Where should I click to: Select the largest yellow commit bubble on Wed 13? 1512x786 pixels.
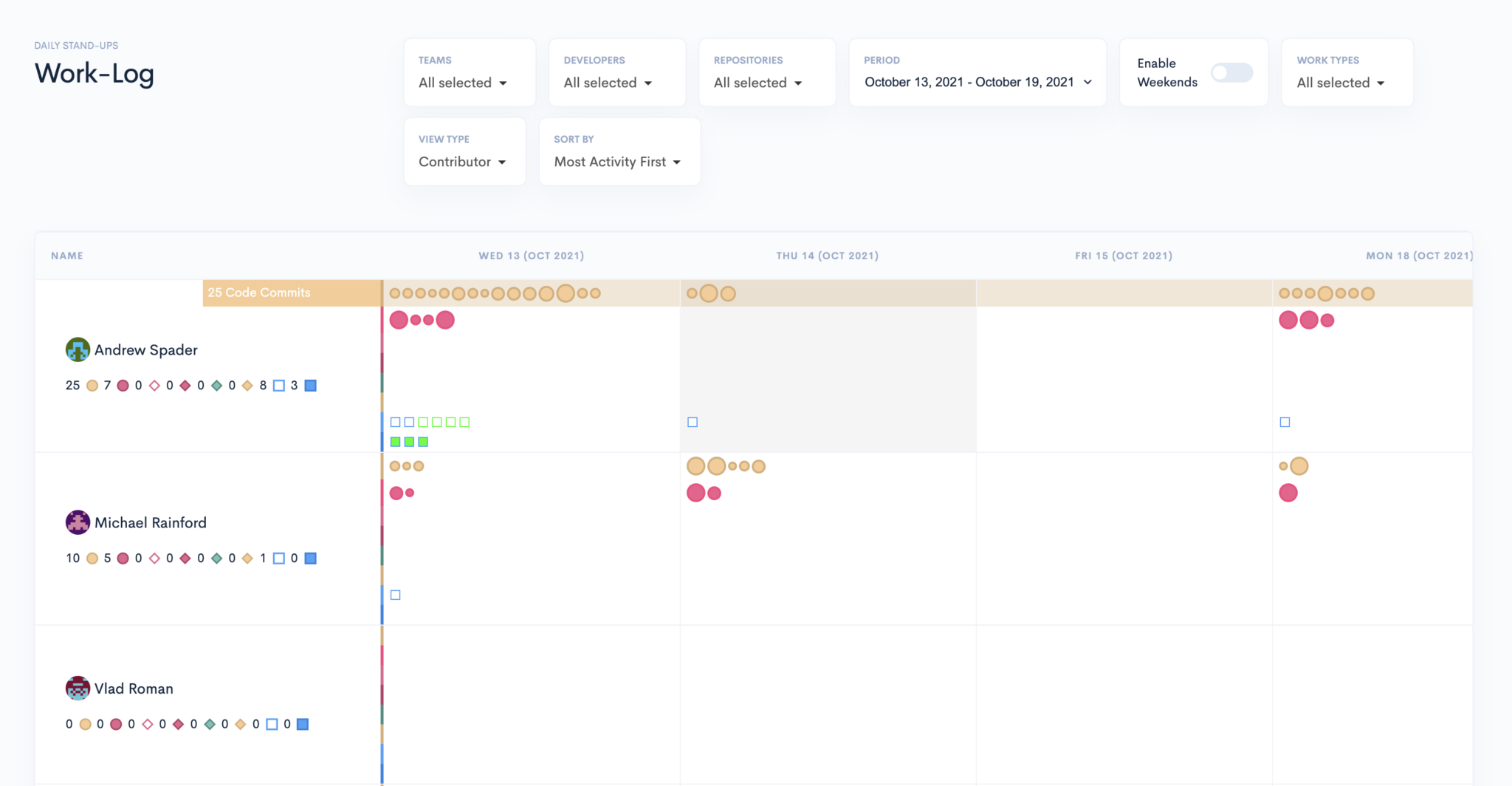(x=566, y=293)
